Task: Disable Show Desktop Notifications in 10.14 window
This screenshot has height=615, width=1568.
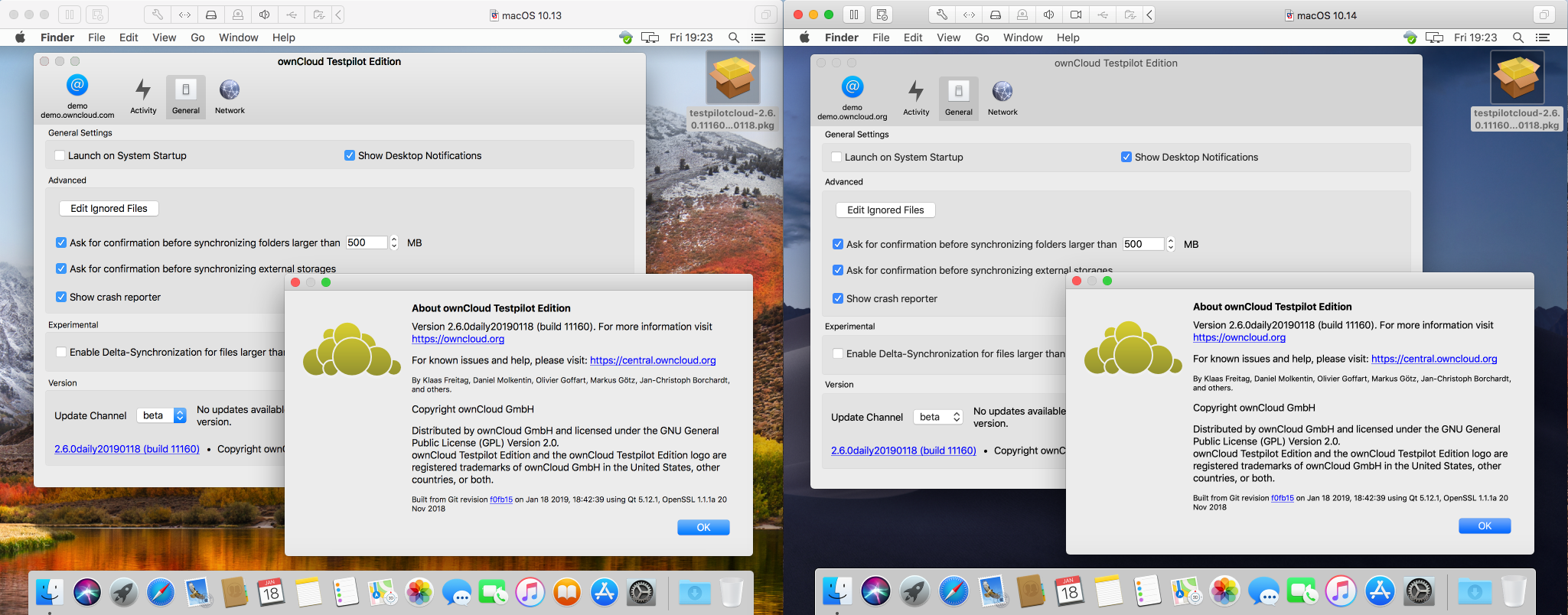Action: pos(1126,157)
